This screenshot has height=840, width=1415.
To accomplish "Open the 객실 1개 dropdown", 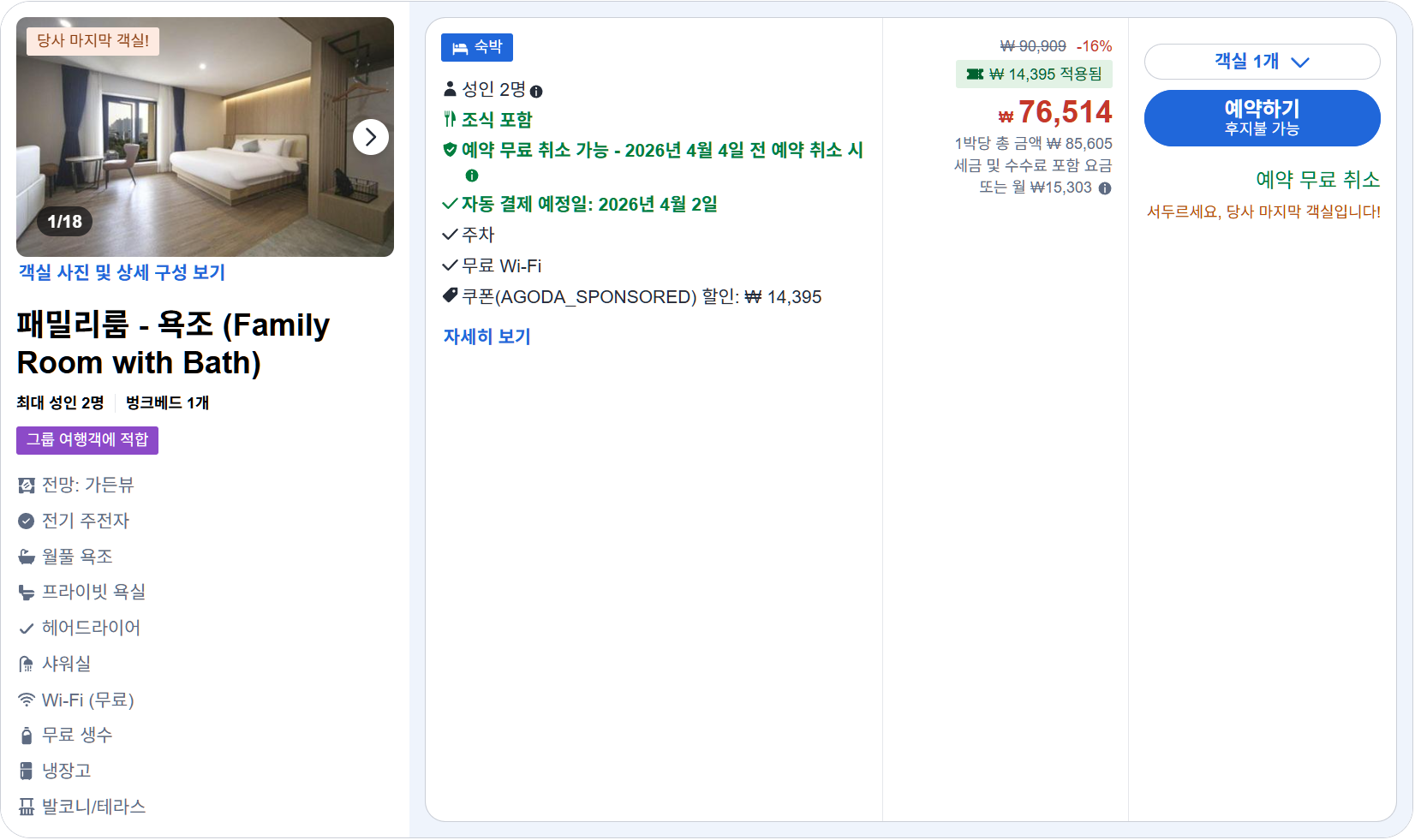I will tap(1262, 62).
